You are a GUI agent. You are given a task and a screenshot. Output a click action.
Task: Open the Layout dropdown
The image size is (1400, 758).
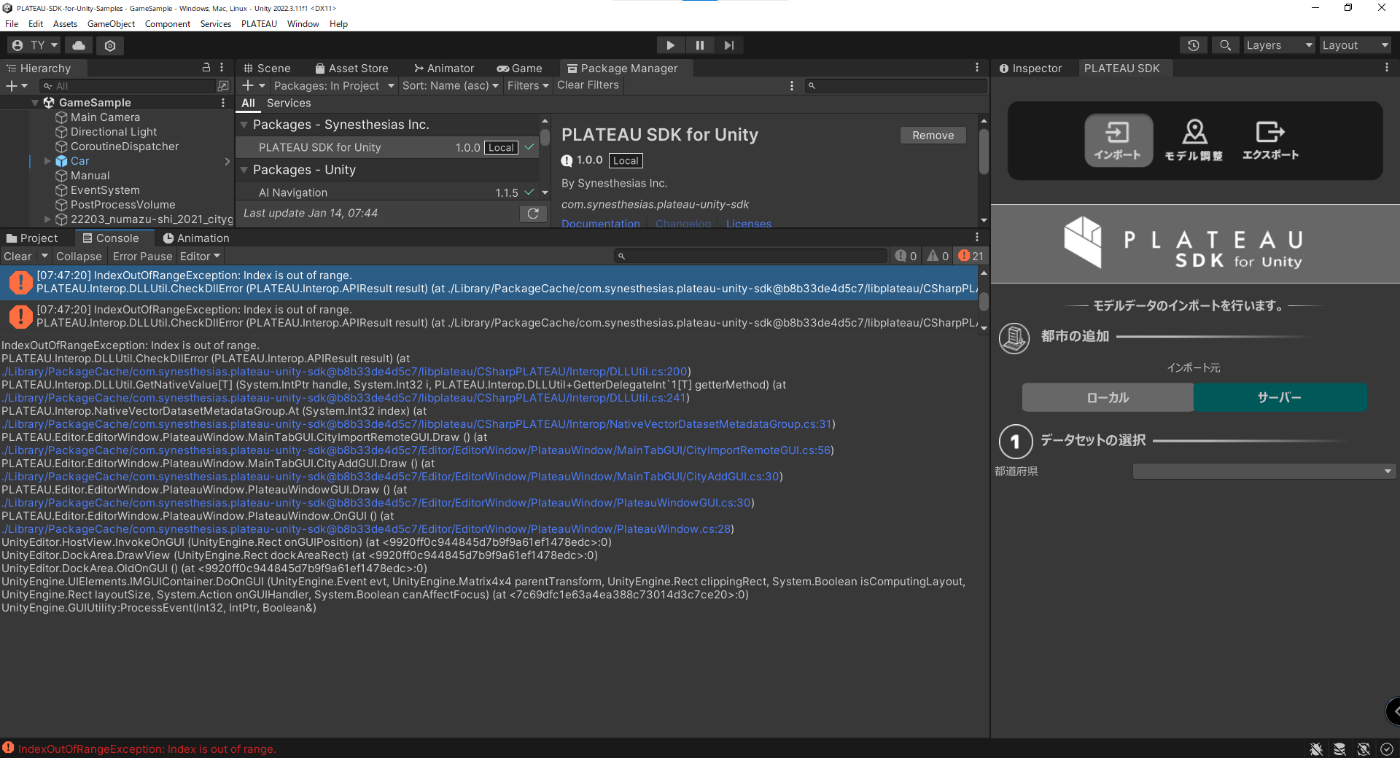(1355, 45)
